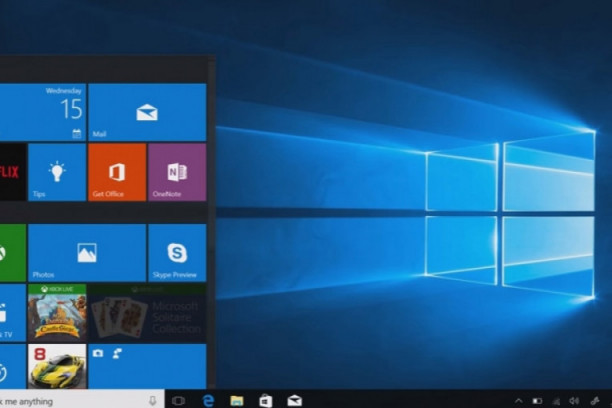The width and height of the screenshot is (612, 408).
Task: Open the Mail tile in Start menu
Action: [147, 112]
